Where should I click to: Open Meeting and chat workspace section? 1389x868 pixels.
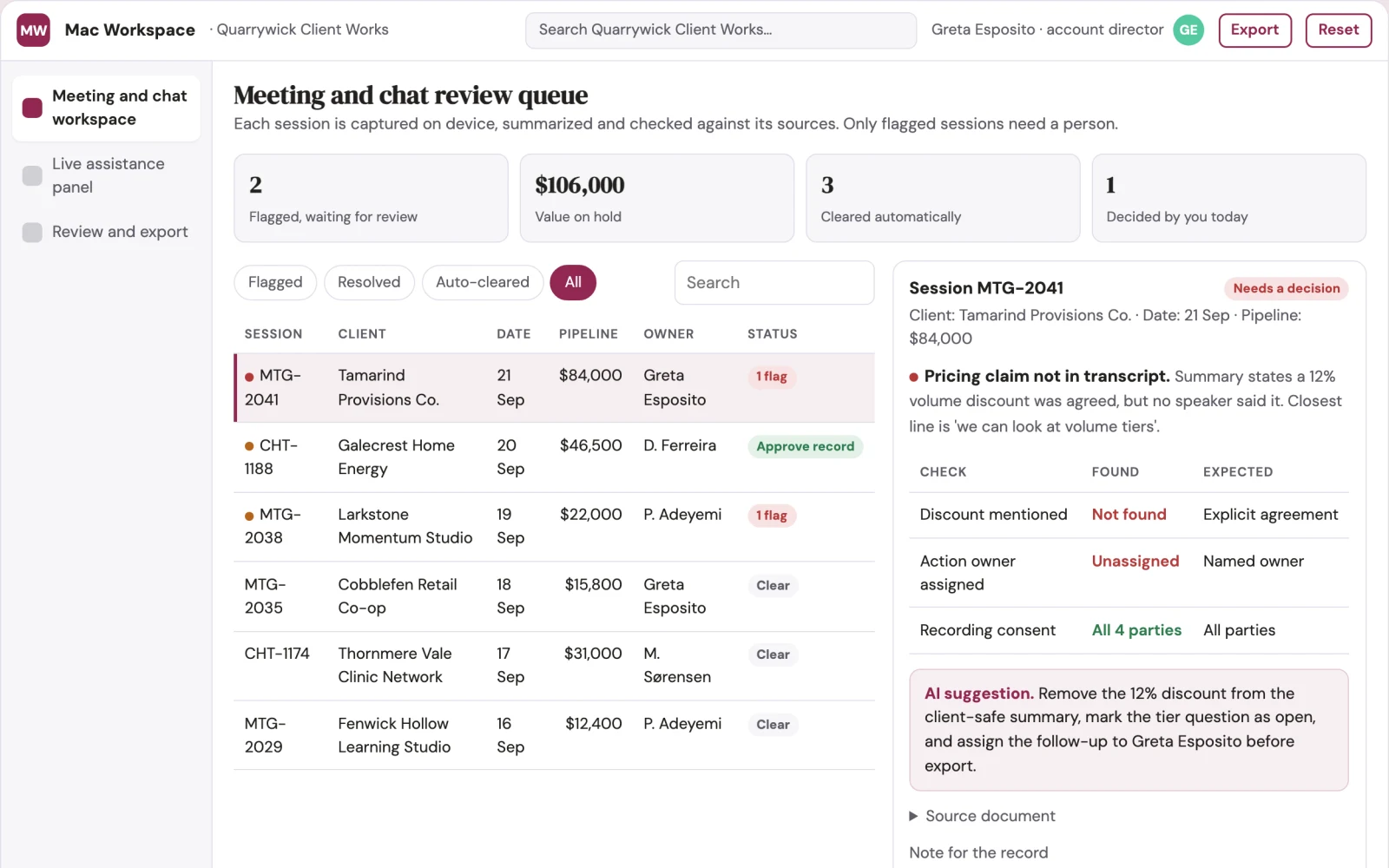[106, 108]
